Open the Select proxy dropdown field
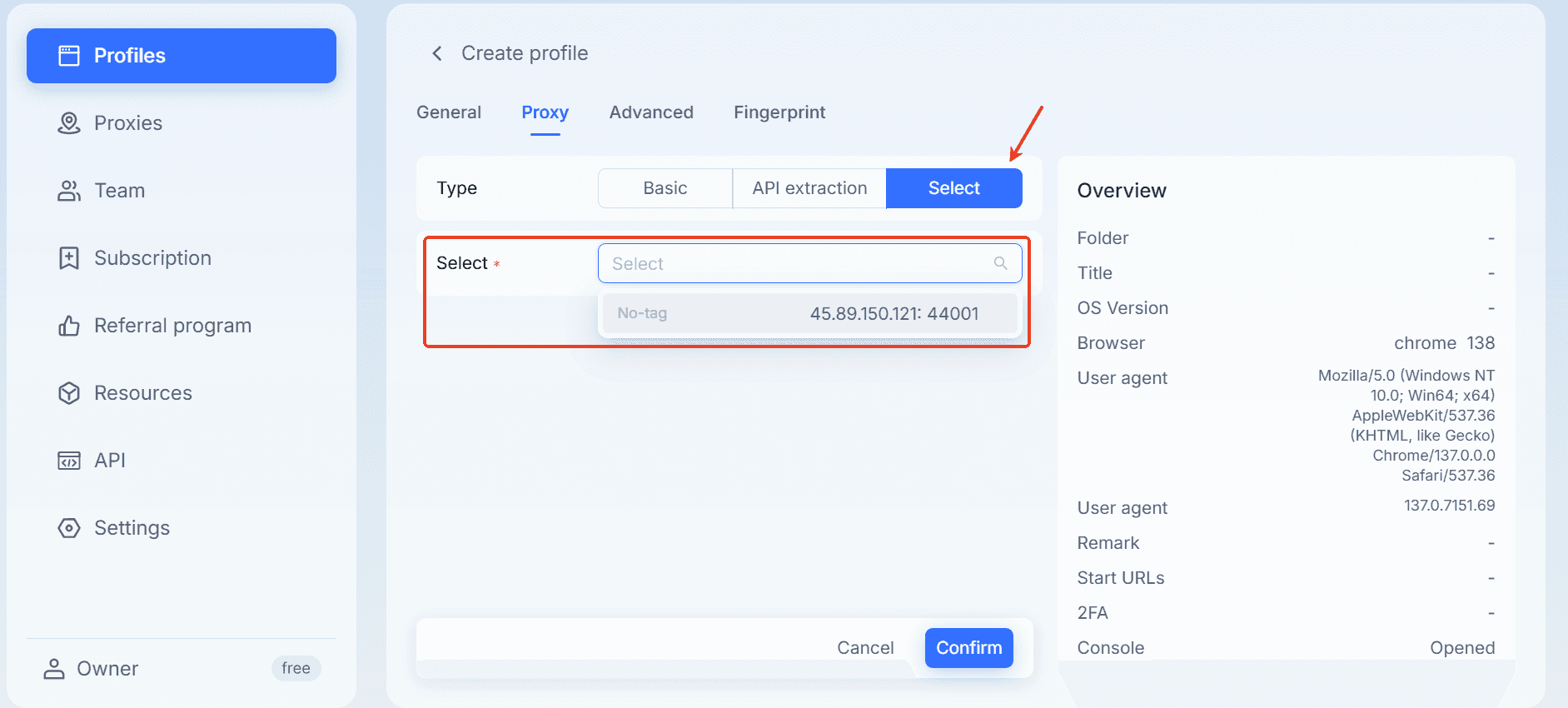 (x=799, y=263)
